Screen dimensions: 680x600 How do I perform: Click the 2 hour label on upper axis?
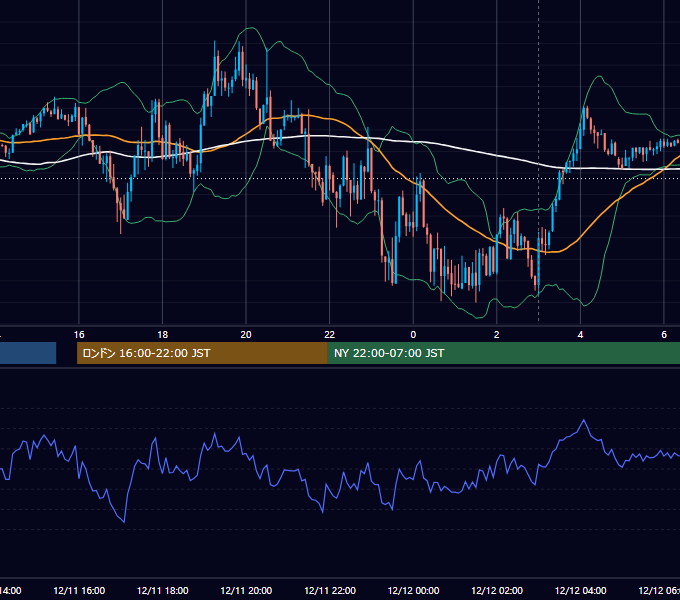[497, 335]
